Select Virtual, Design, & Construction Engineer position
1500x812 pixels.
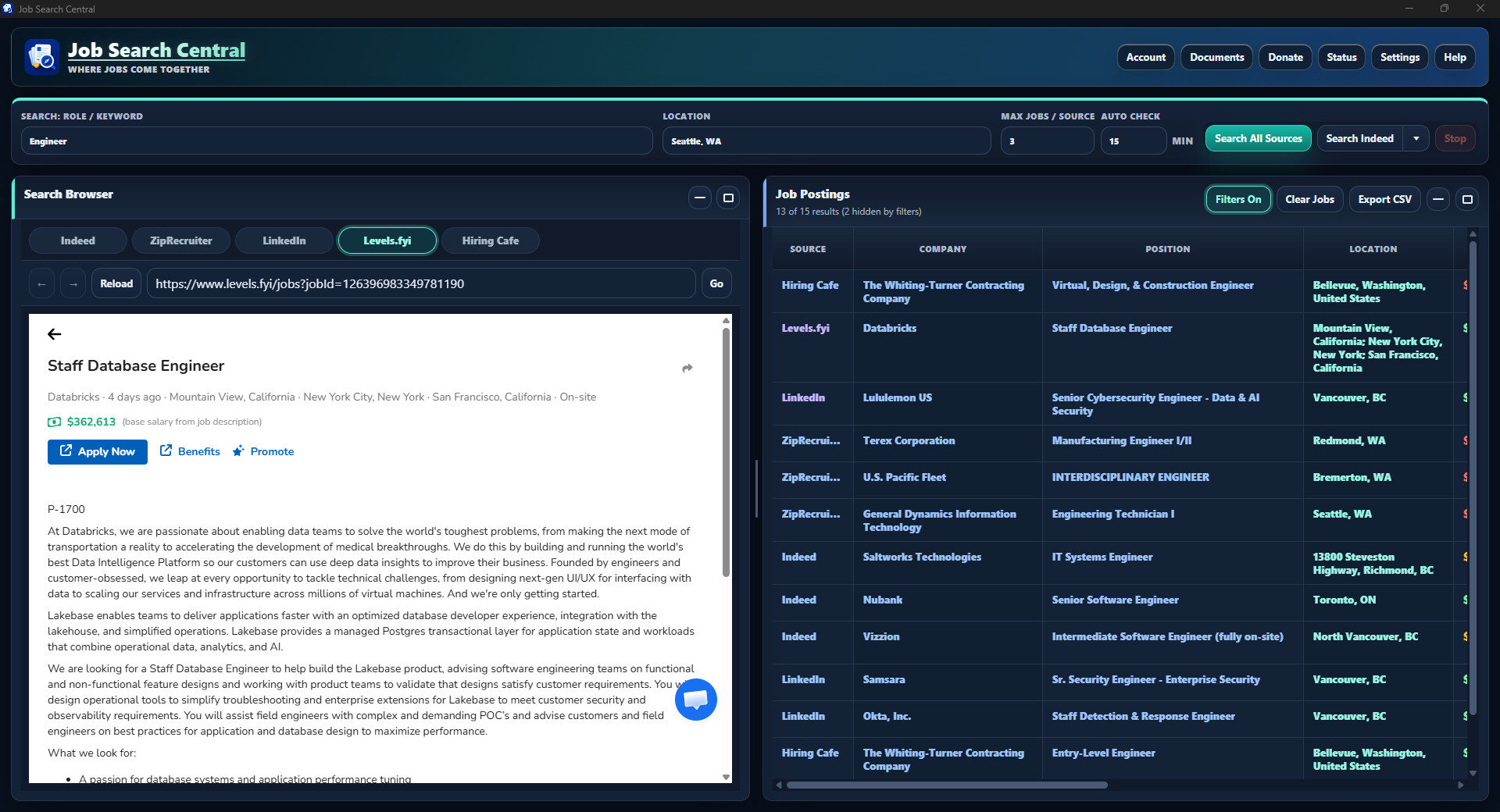click(1152, 285)
